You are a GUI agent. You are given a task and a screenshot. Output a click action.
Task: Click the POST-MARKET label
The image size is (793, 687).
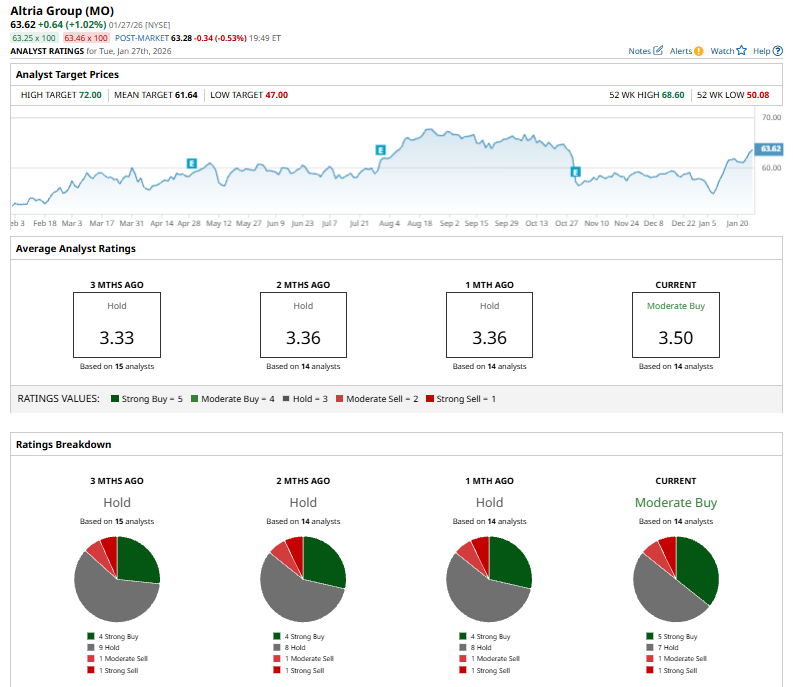(x=142, y=38)
